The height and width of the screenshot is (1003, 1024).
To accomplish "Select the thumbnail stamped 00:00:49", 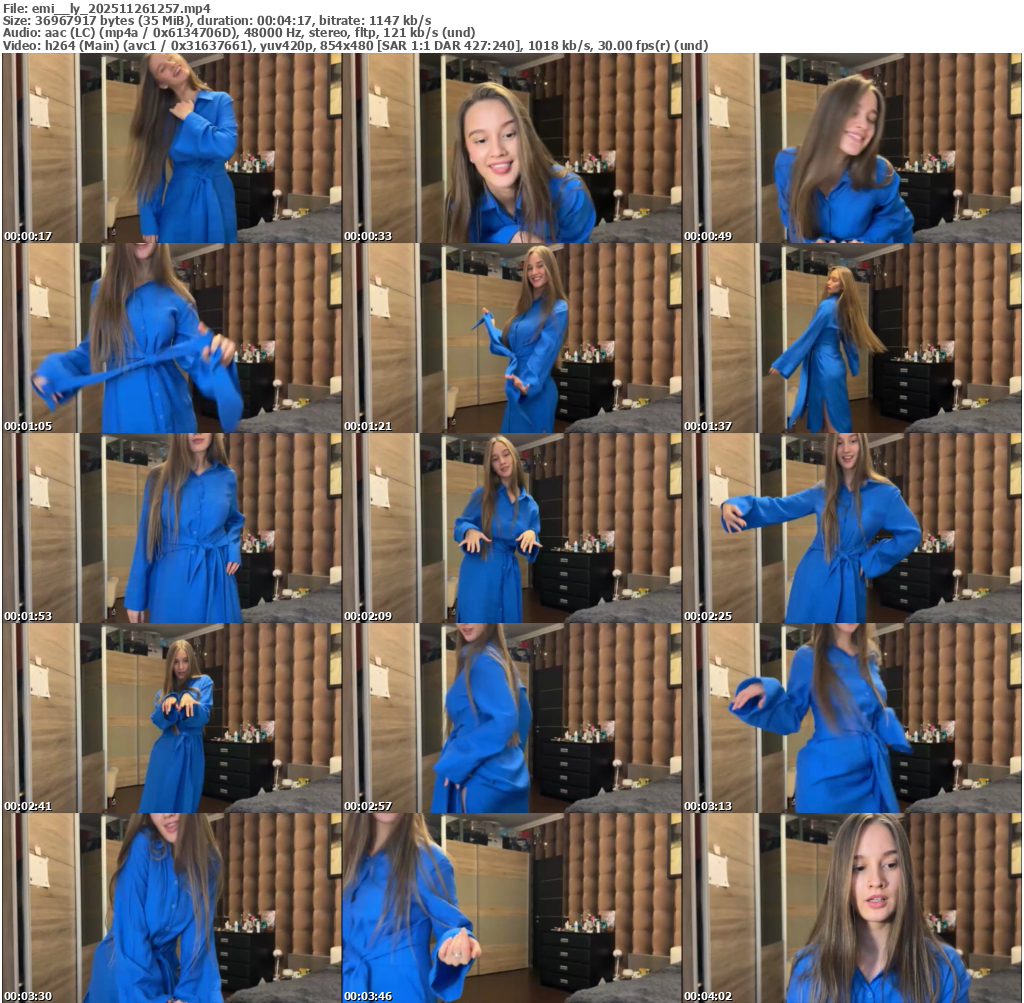I will [x=852, y=148].
